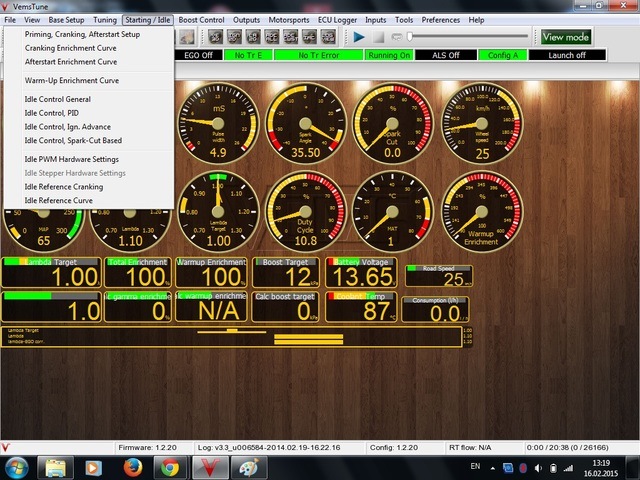
Task: Open Idle Reference Cranking
Action: [89, 187]
